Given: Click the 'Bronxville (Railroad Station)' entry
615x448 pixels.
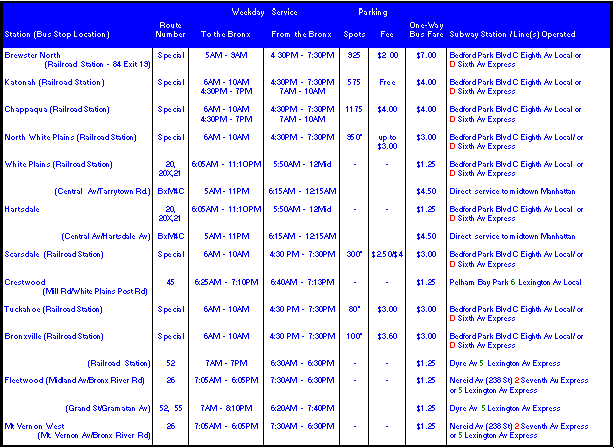Looking at the screenshot, I should (54, 336).
